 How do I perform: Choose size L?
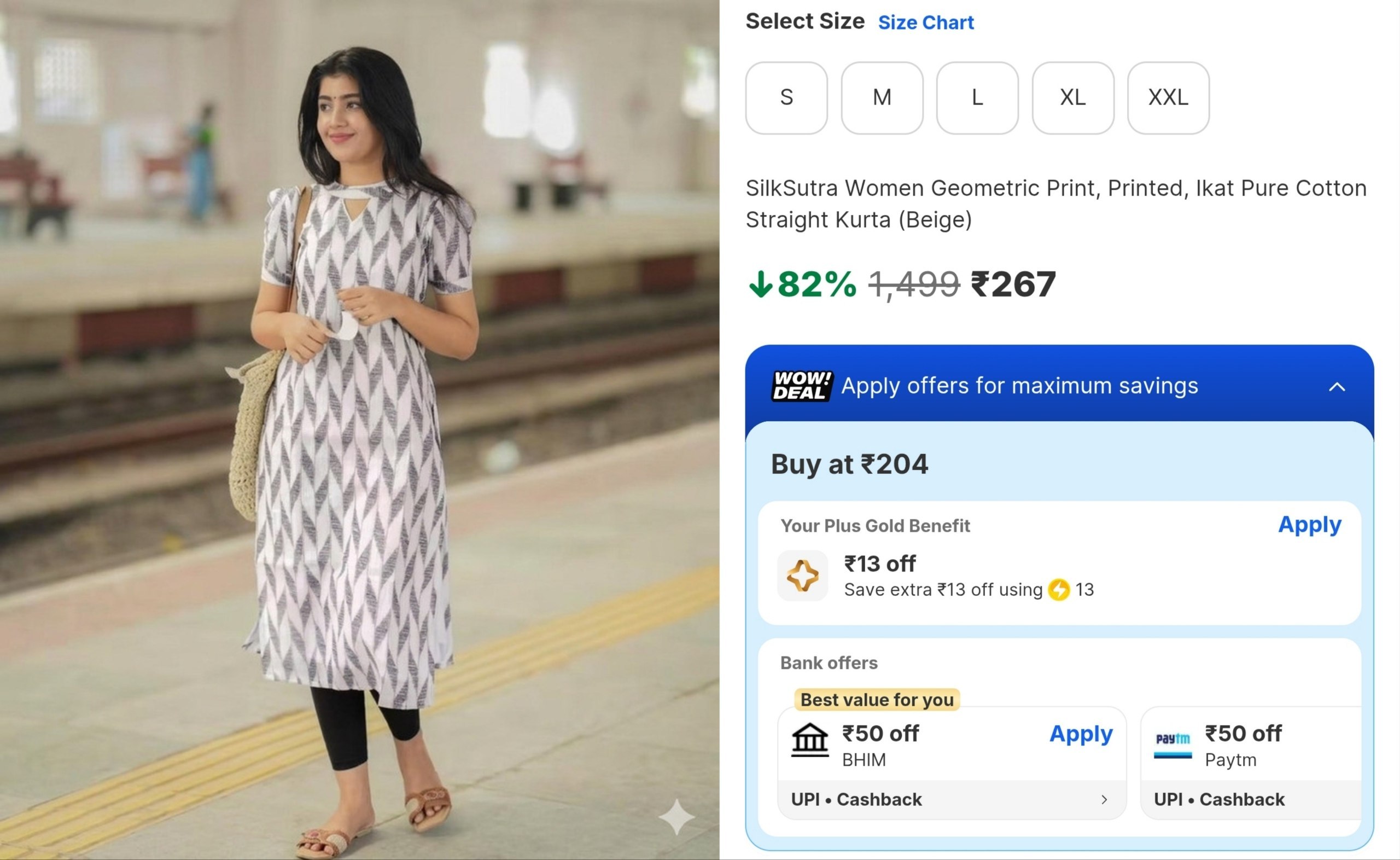(977, 98)
